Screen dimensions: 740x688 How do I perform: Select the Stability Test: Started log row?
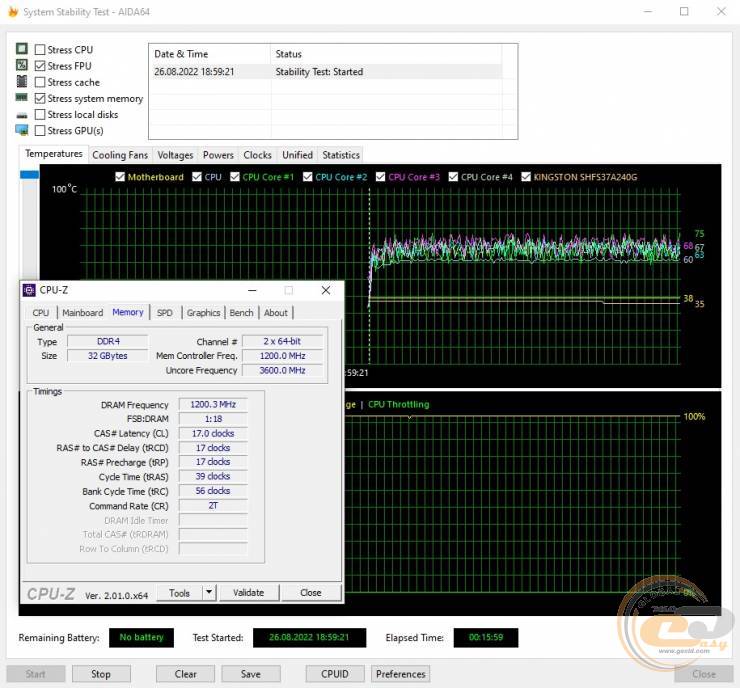click(326, 72)
